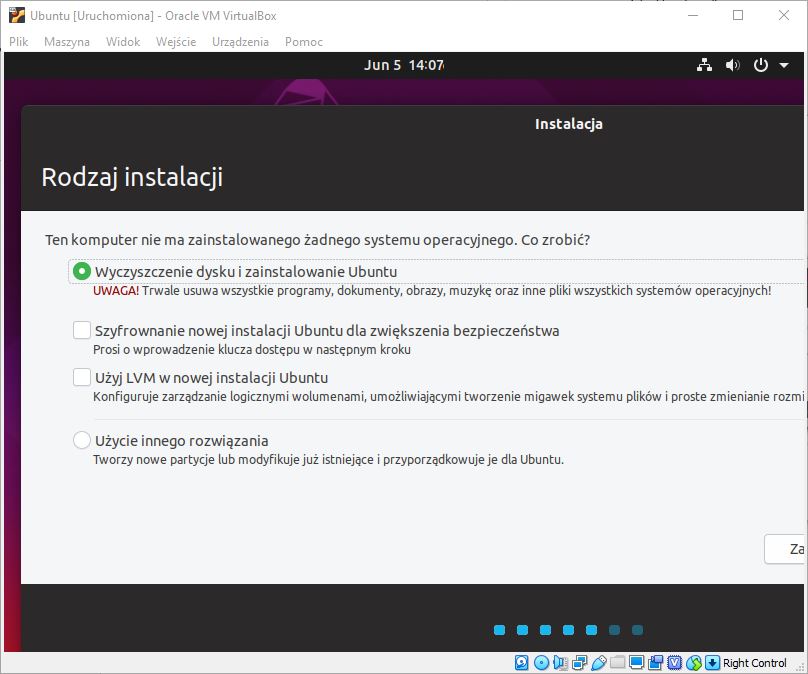The image size is (808, 674).
Task: Open the Widok menu
Action: pos(123,42)
